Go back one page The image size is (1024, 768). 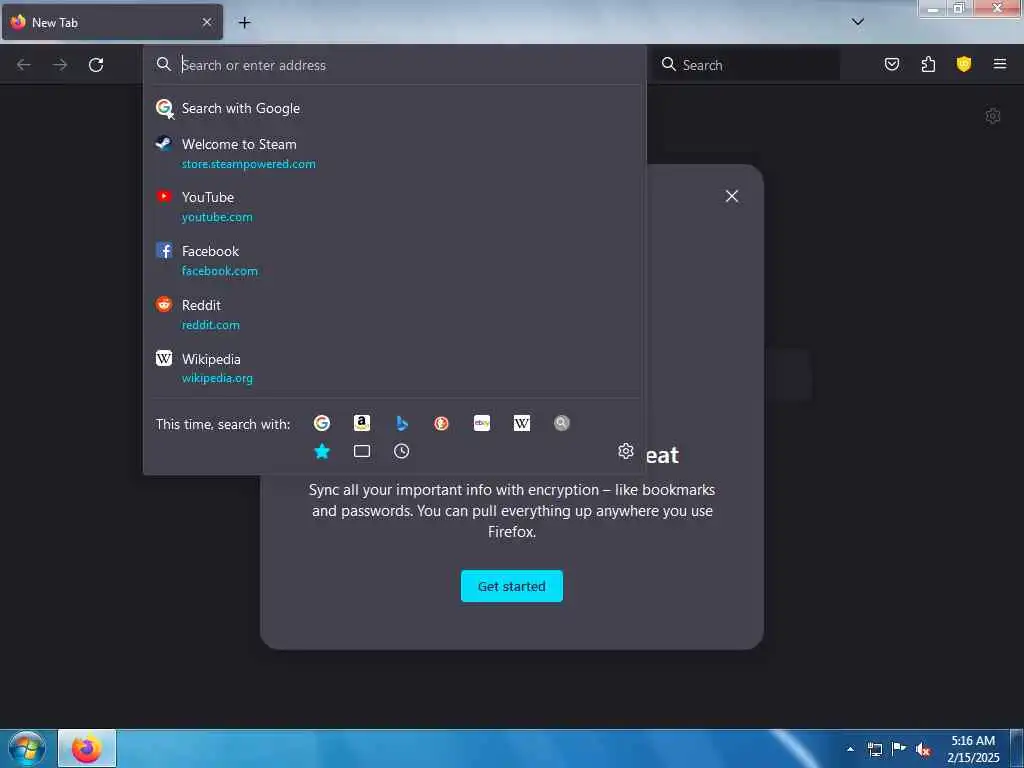click(24, 65)
